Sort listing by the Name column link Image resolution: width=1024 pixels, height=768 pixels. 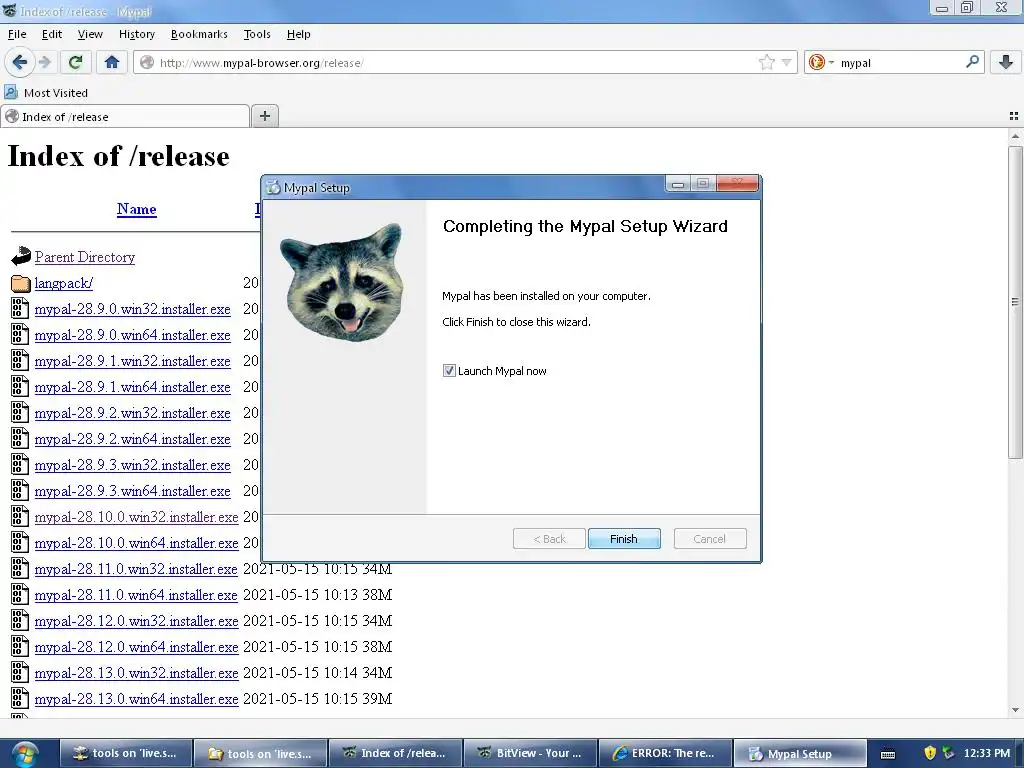click(136, 209)
